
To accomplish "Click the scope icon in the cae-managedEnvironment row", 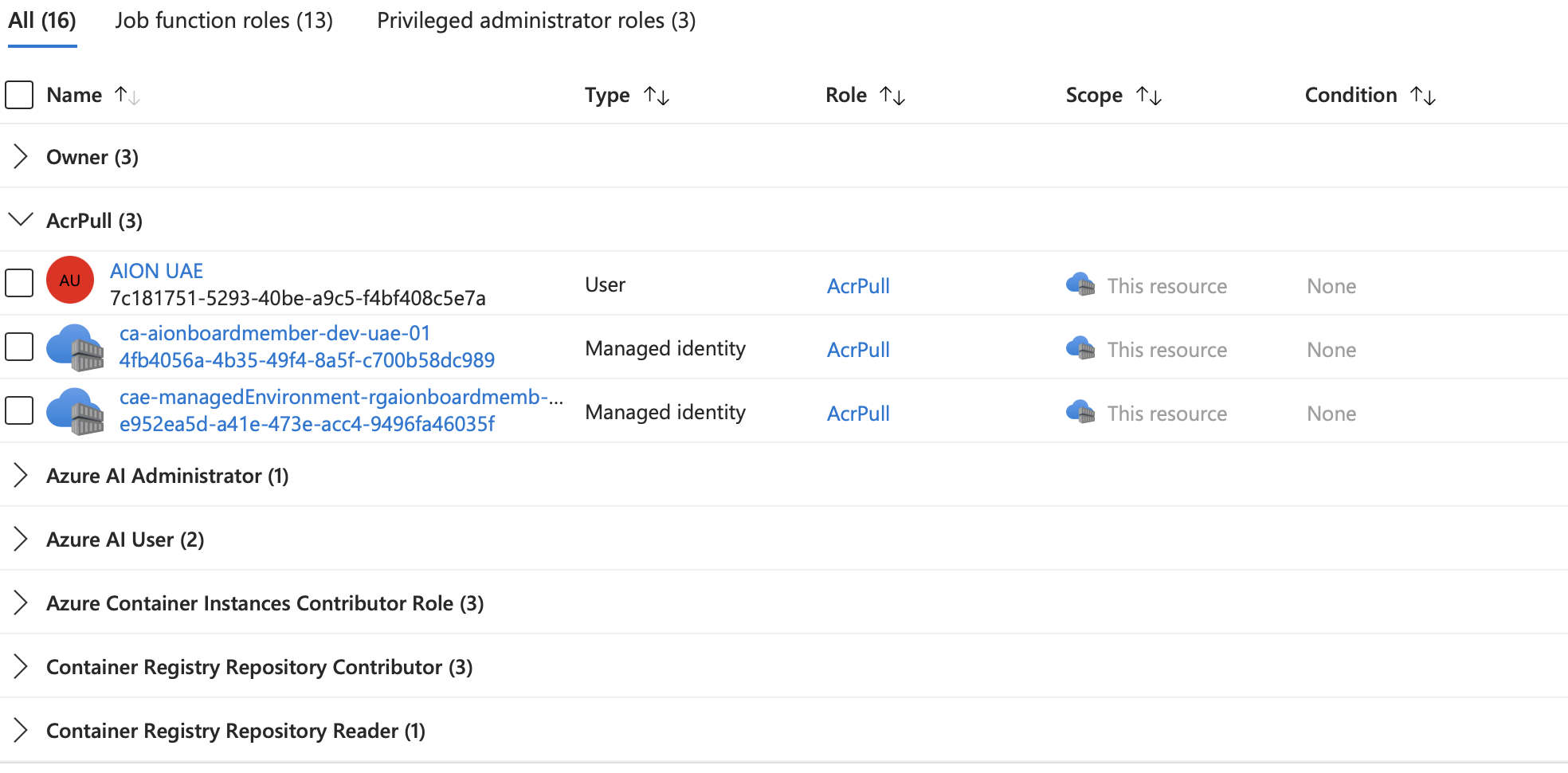I will (x=1080, y=413).
